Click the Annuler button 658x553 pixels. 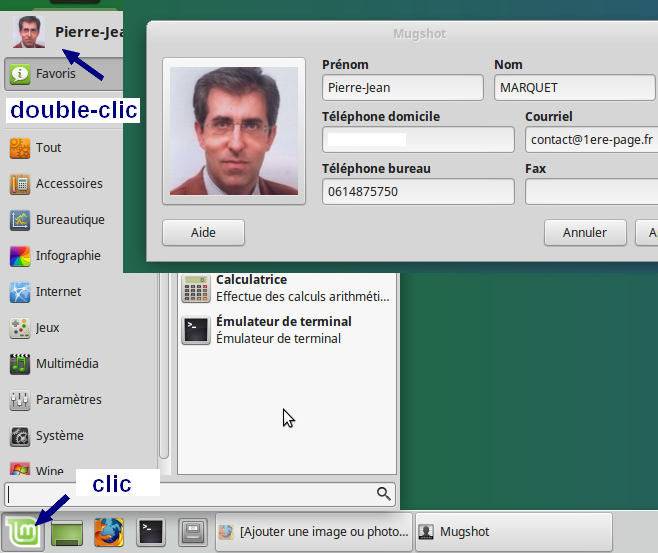point(585,232)
